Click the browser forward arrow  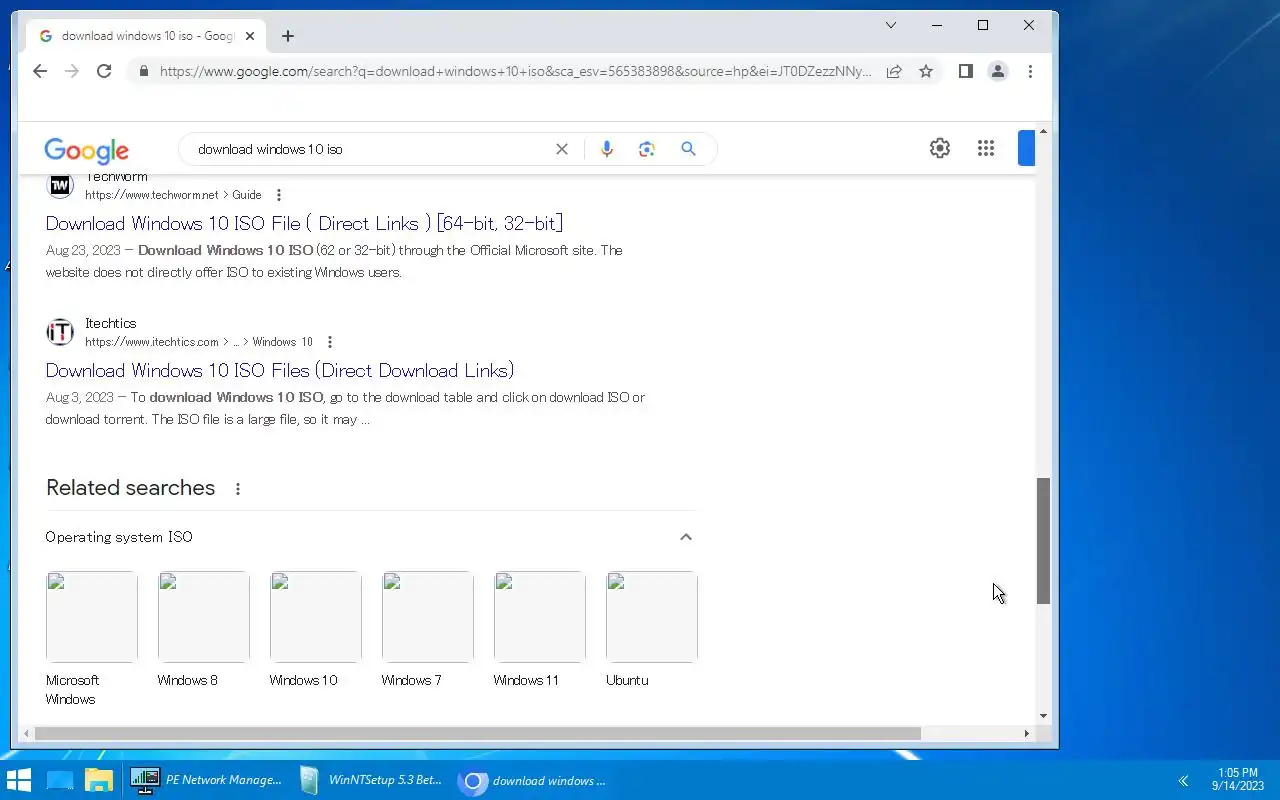pyautogui.click(x=71, y=71)
